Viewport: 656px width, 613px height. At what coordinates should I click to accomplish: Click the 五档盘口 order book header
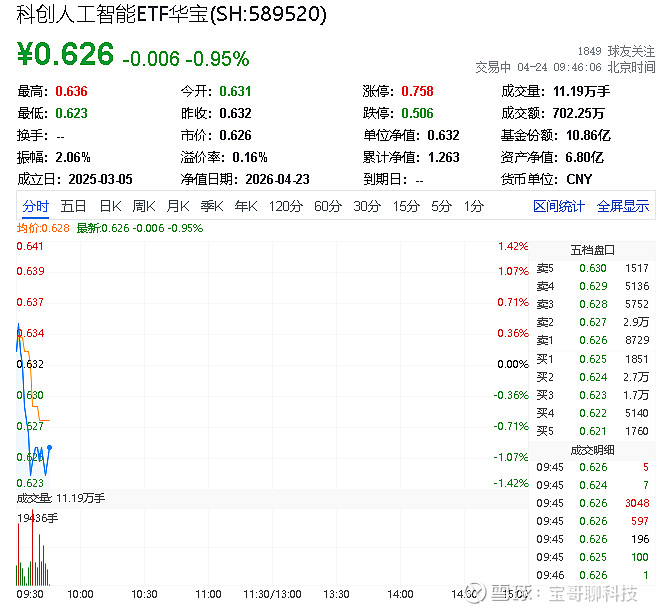(592, 250)
